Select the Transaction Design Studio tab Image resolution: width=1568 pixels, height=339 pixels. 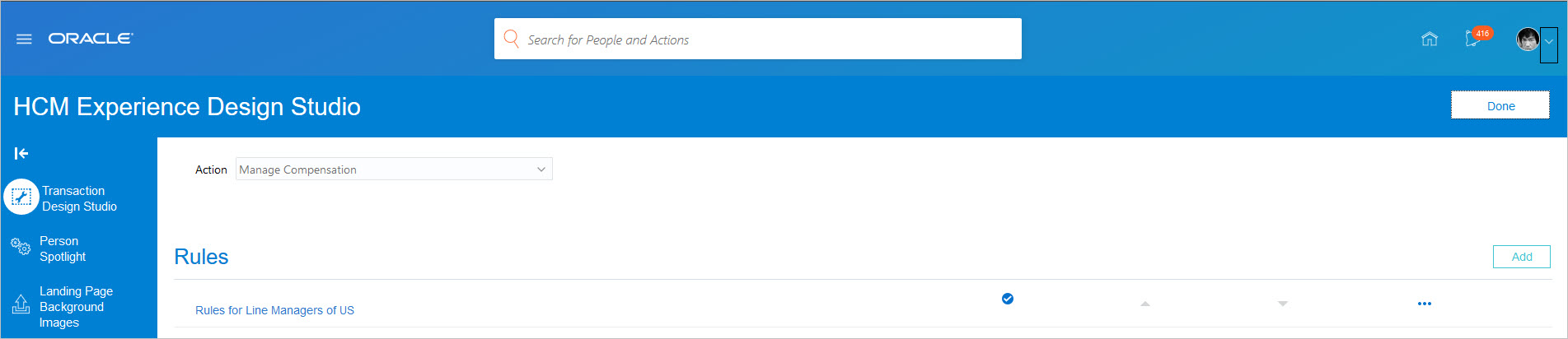pos(79,198)
